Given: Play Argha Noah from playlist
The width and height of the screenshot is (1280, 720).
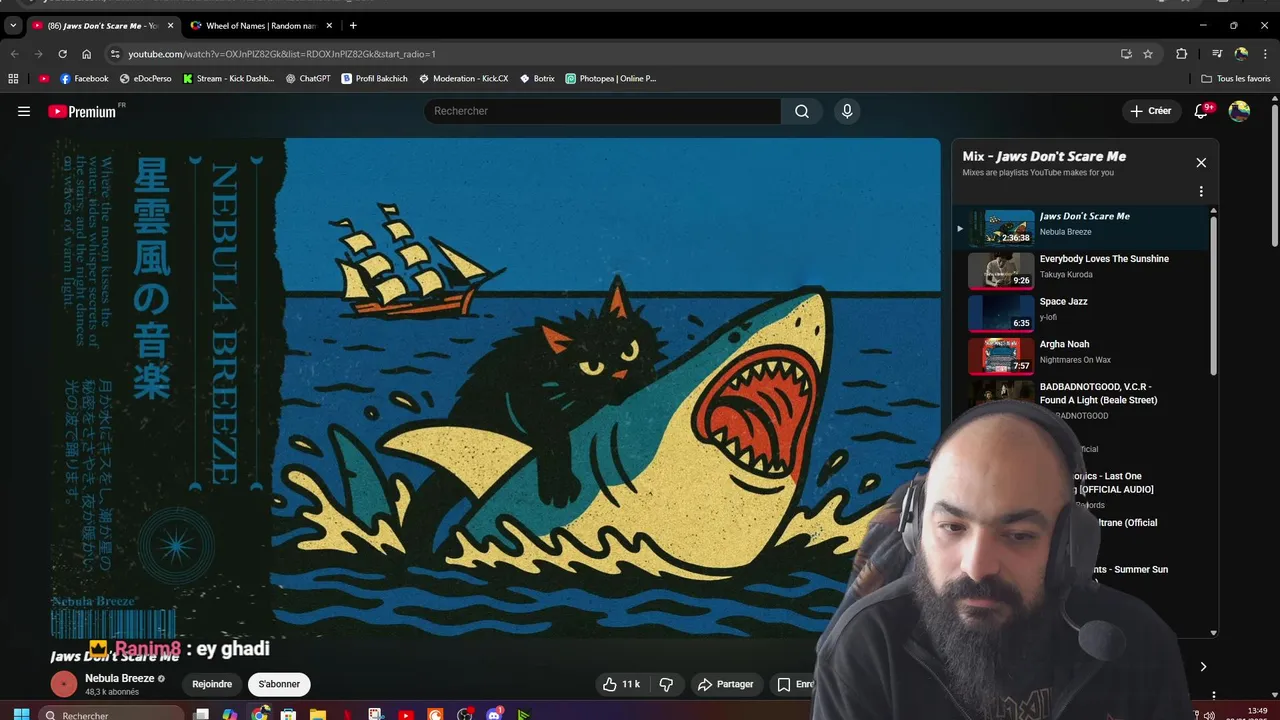Looking at the screenshot, I should [1088, 355].
